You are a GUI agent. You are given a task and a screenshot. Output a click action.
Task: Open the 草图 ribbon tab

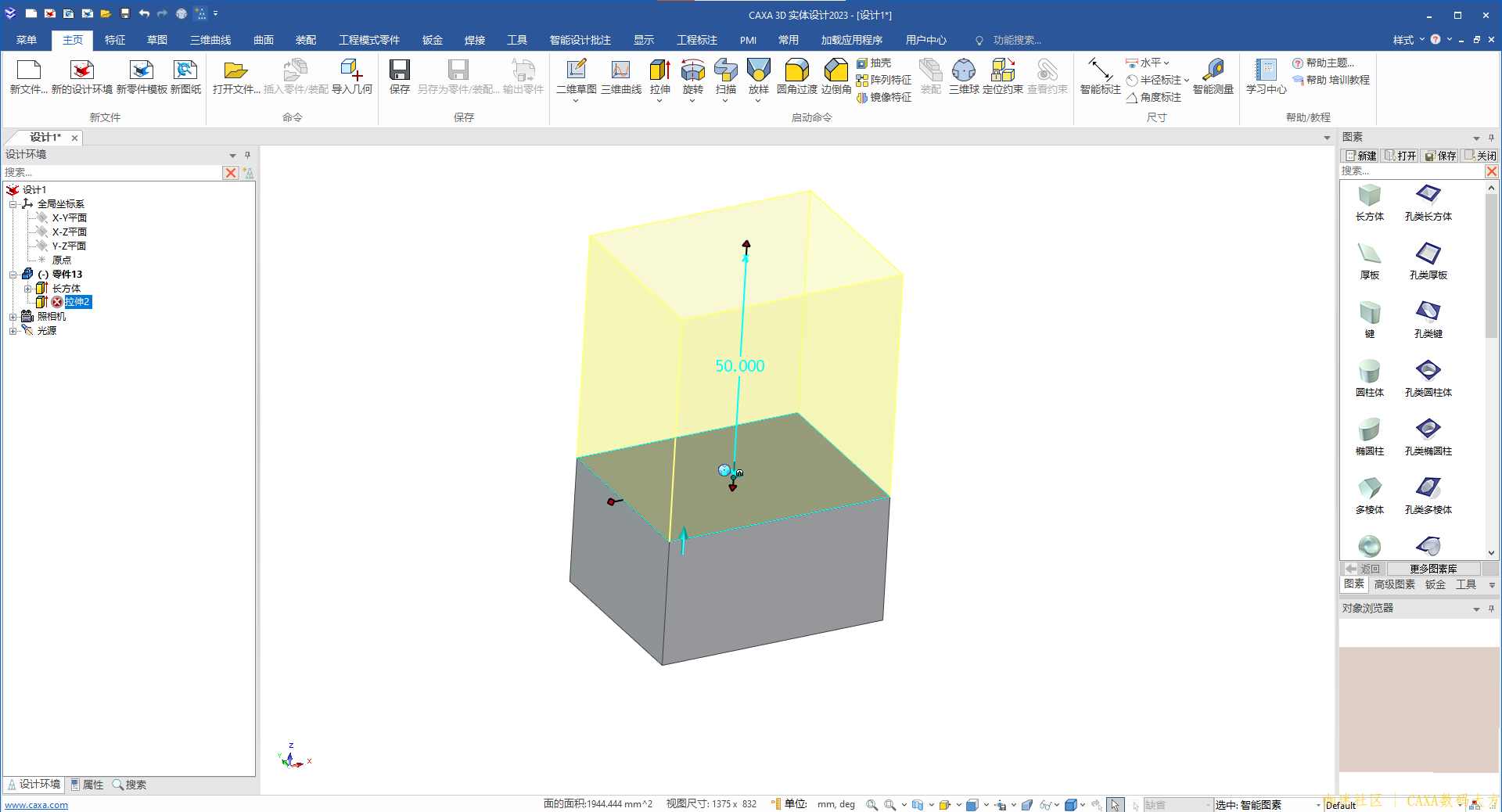pos(157,40)
